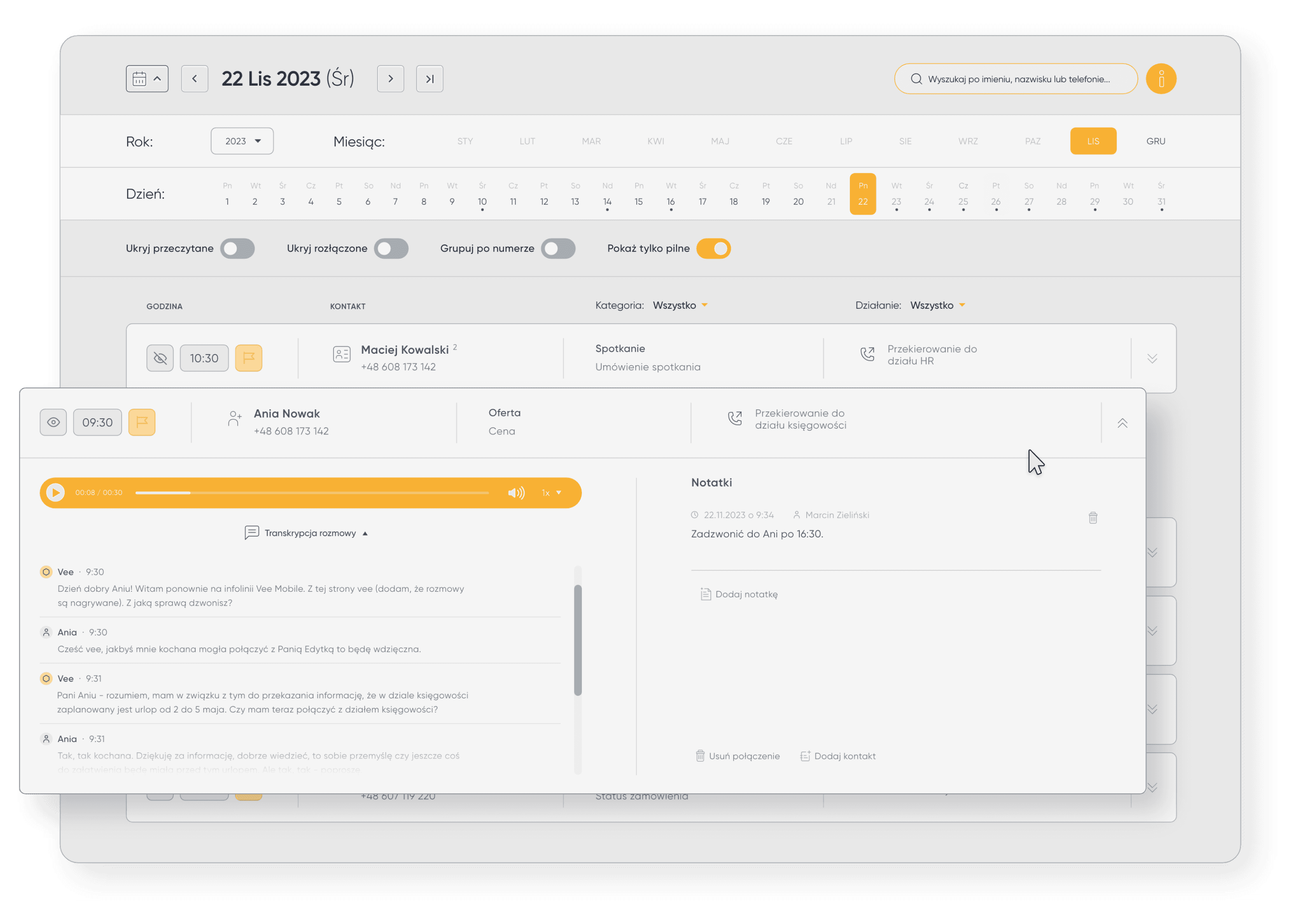Click urgent flag on 09:30 row
The height and width of the screenshot is (924, 1302).
click(x=142, y=422)
